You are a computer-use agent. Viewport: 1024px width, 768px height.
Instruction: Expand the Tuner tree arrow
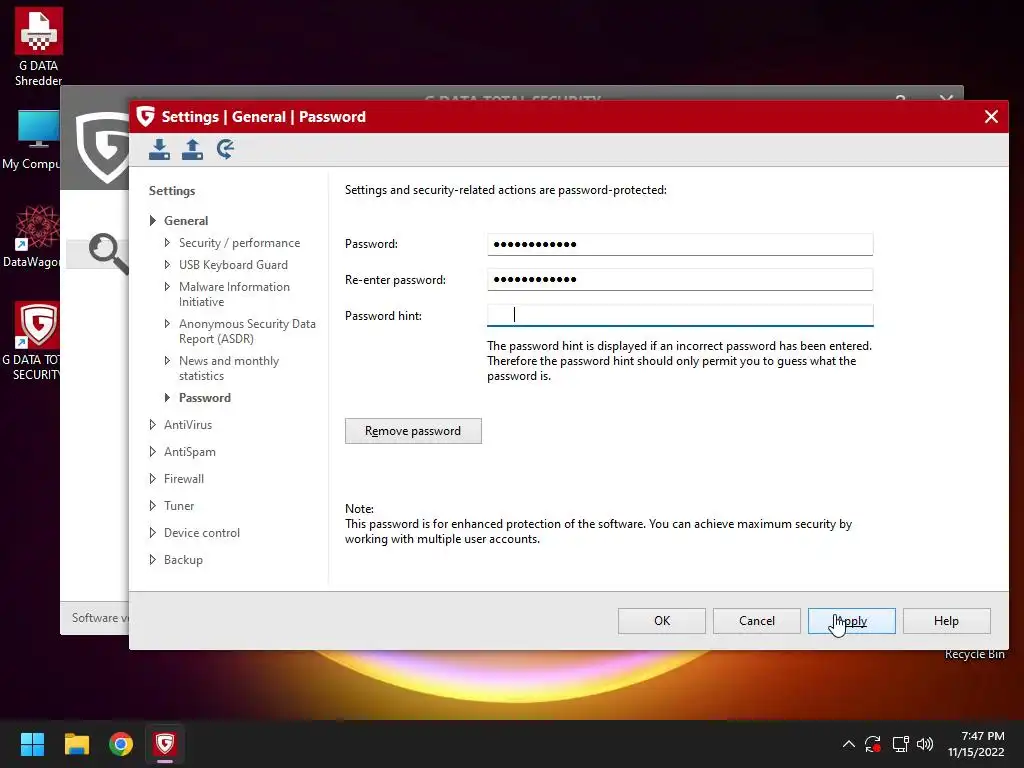tap(152, 505)
